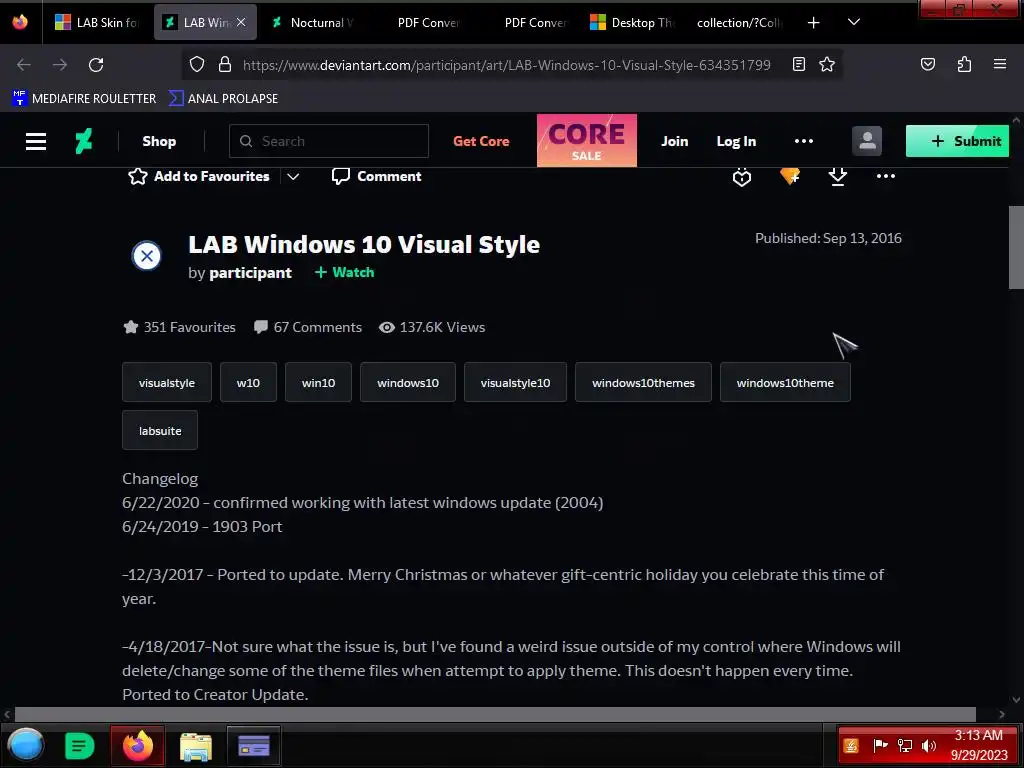This screenshot has width=1024, height=768.
Task: Click the orange diamond Core icon
Action: [x=790, y=176]
